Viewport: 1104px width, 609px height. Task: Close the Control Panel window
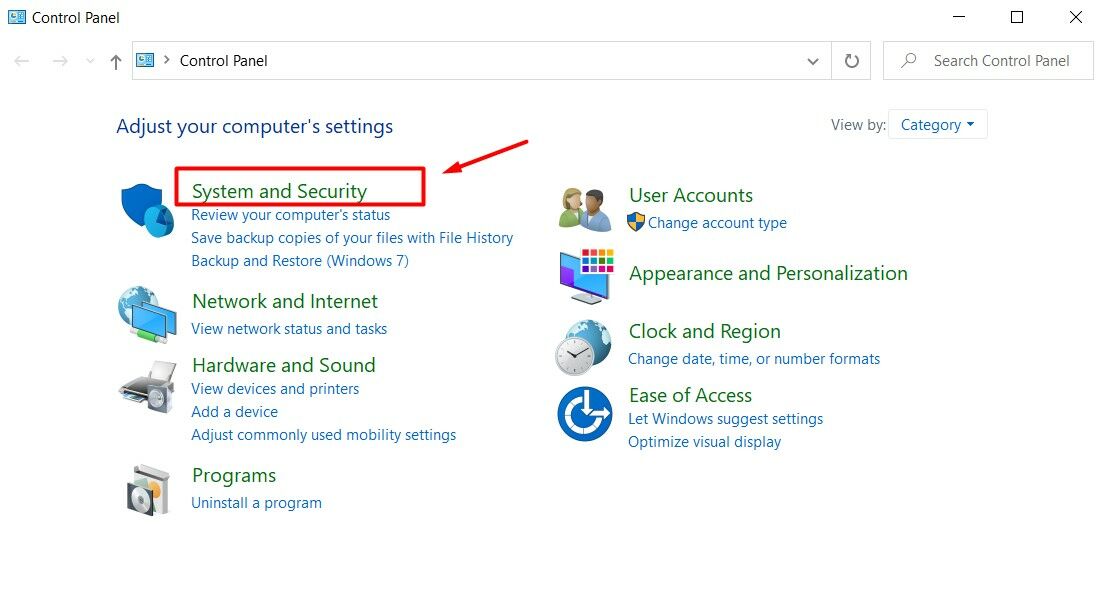(1075, 17)
